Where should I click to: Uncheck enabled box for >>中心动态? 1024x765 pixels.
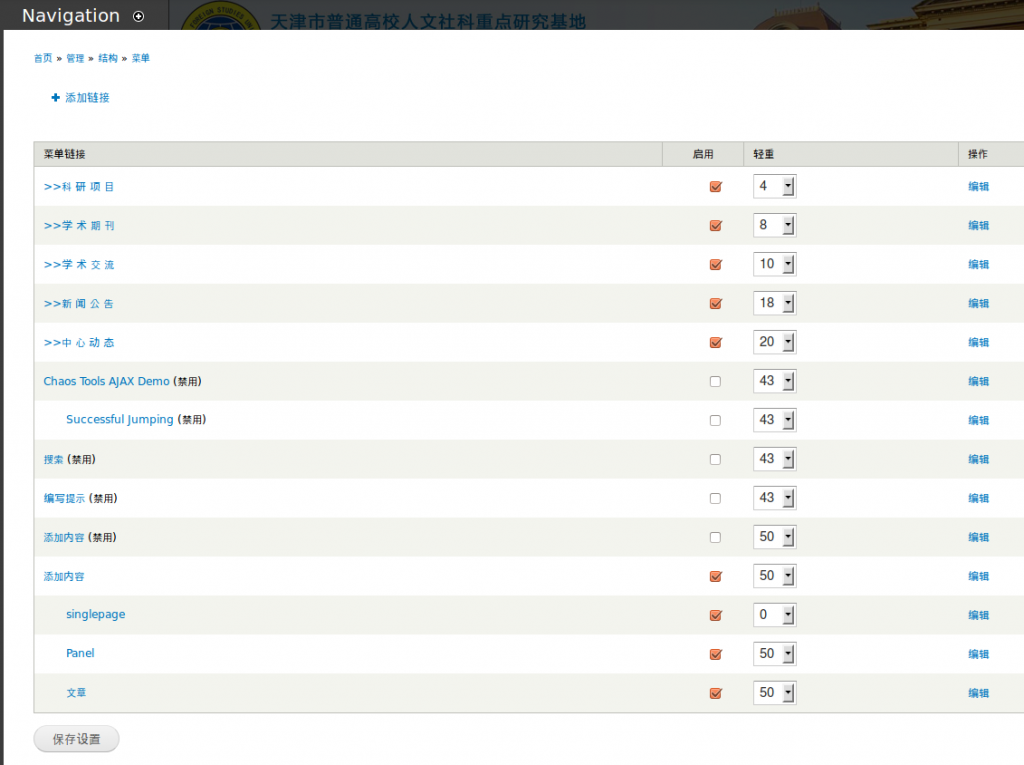(x=716, y=342)
